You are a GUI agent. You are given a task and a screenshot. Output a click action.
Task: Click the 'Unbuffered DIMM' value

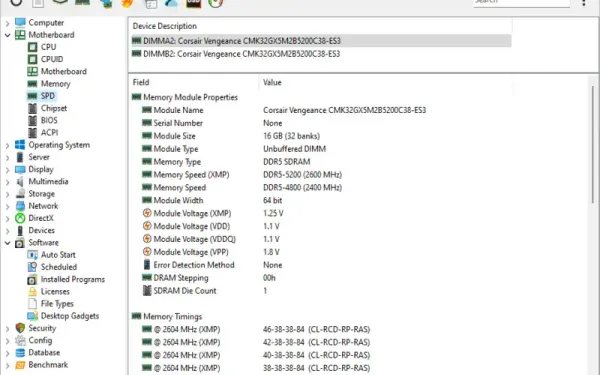pos(294,149)
